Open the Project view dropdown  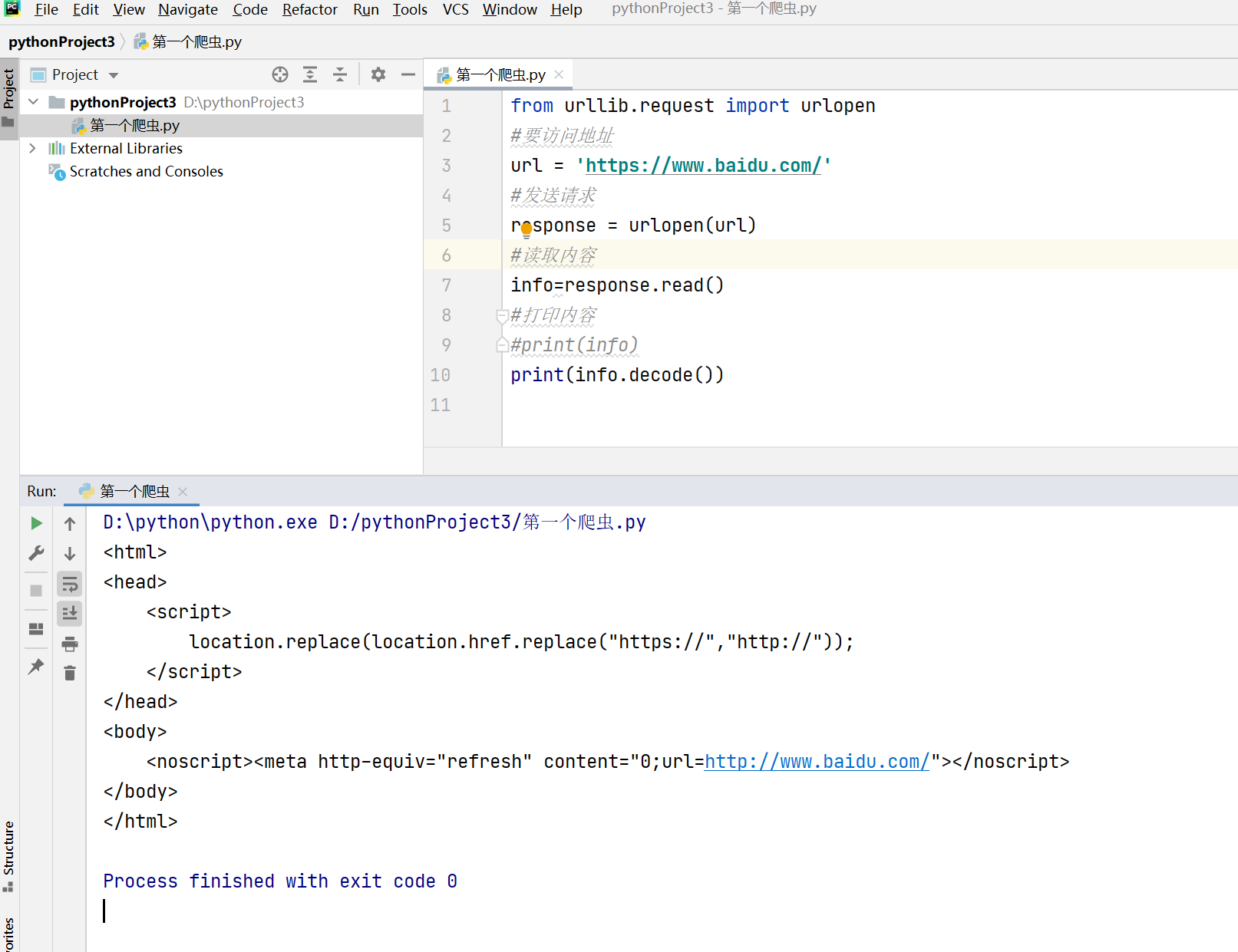pos(114,75)
